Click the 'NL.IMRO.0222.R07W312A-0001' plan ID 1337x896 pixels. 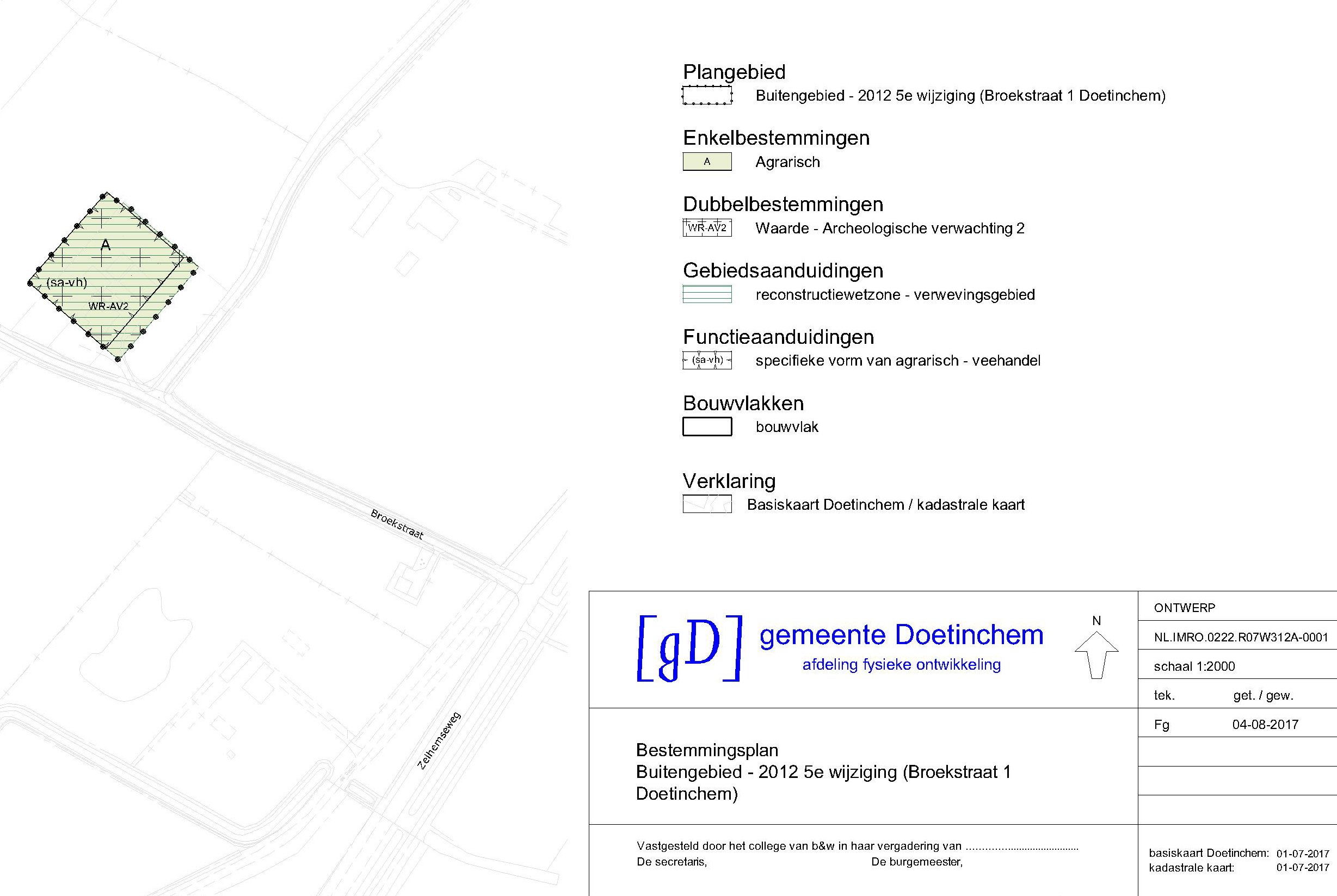click(x=1241, y=637)
